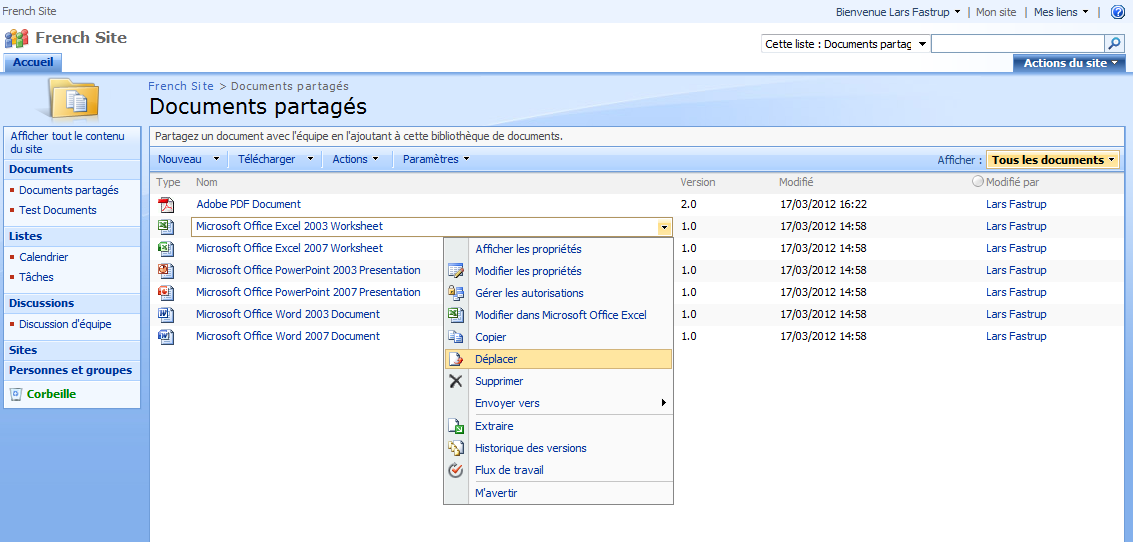Open the Test Documents sidebar link

[58, 210]
